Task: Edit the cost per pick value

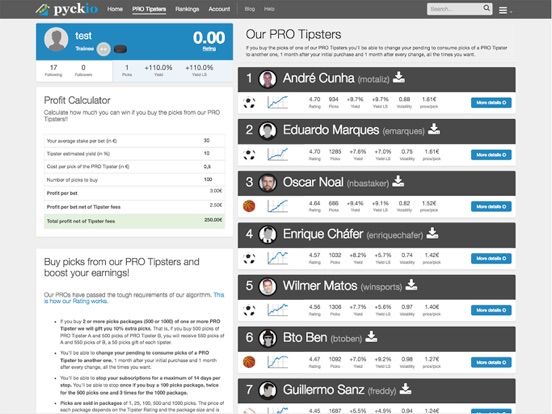Action: [x=207, y=167]
